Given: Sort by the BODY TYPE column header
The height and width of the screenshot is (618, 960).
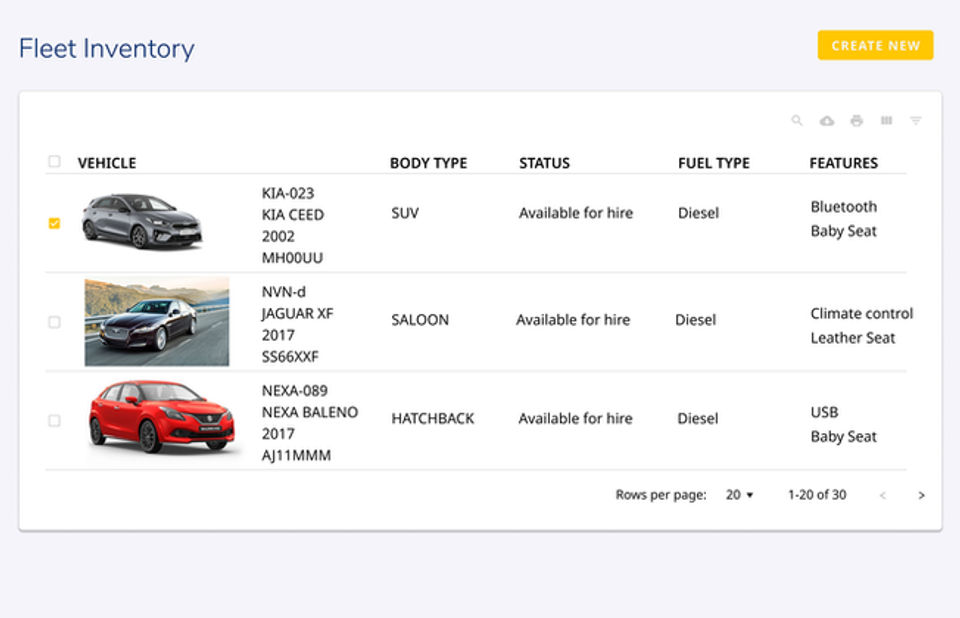Looking at the screenshot, I should [428, 163].
